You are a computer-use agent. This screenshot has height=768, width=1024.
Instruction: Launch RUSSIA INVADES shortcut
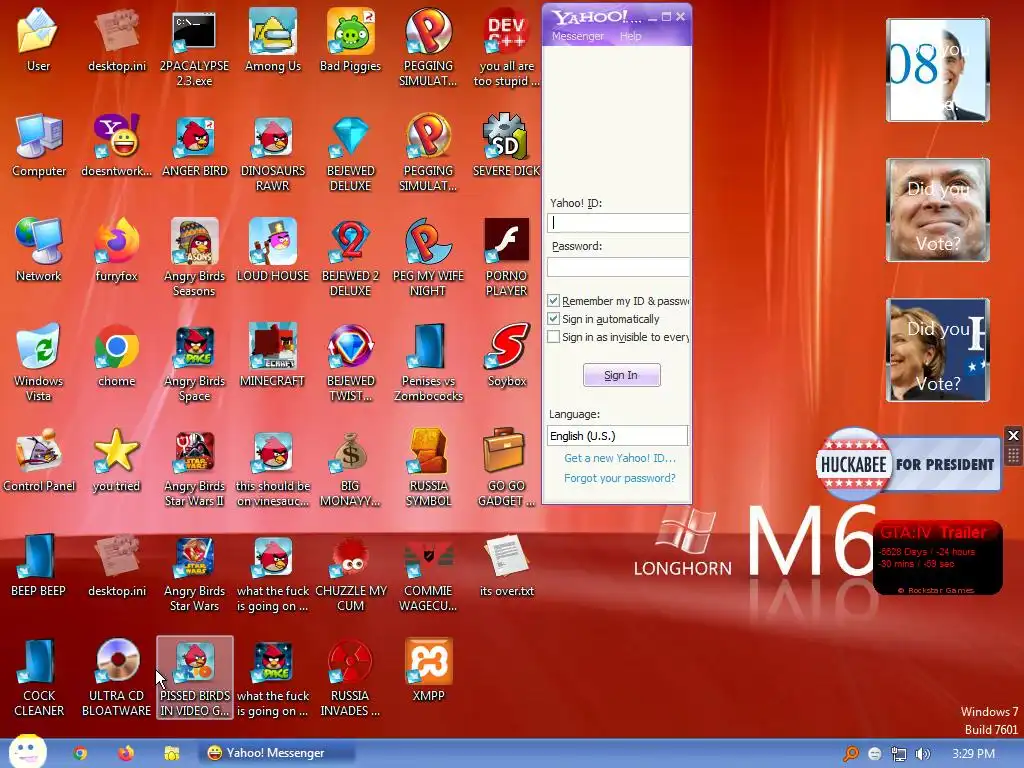tap(350, 677)
